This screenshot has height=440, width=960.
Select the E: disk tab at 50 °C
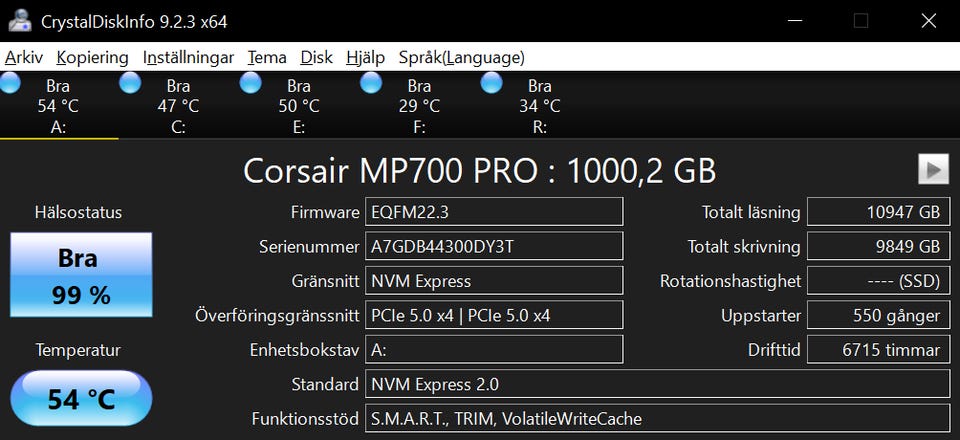point(299,105)
